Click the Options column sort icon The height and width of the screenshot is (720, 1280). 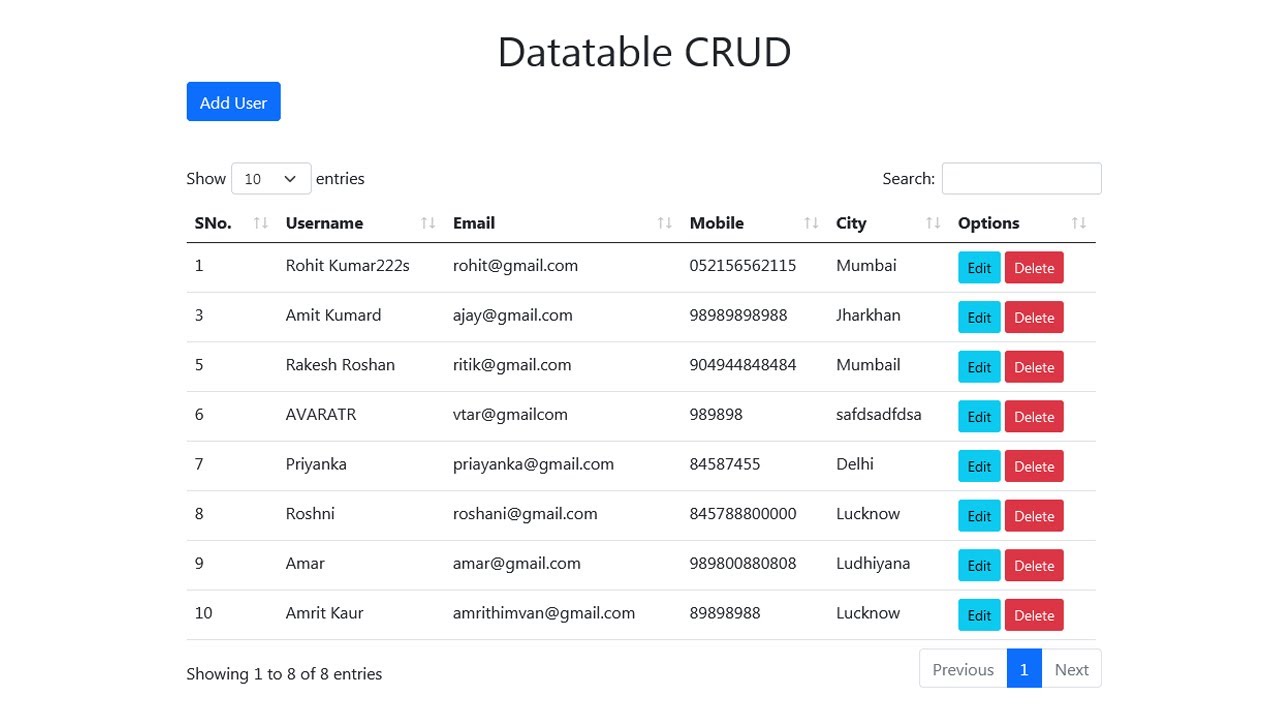pyautogui.click(x=1078, y=223)
